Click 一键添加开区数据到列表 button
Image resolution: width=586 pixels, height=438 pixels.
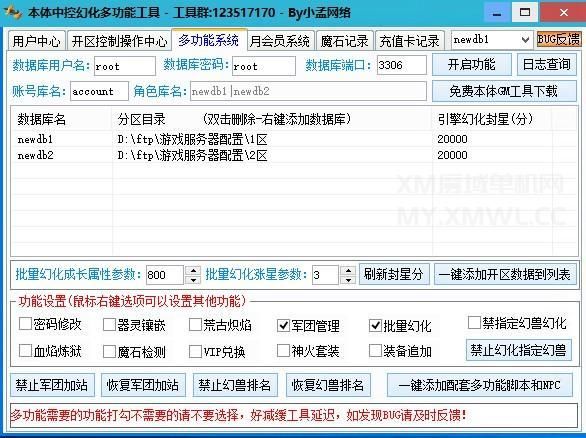coord(505,274)
